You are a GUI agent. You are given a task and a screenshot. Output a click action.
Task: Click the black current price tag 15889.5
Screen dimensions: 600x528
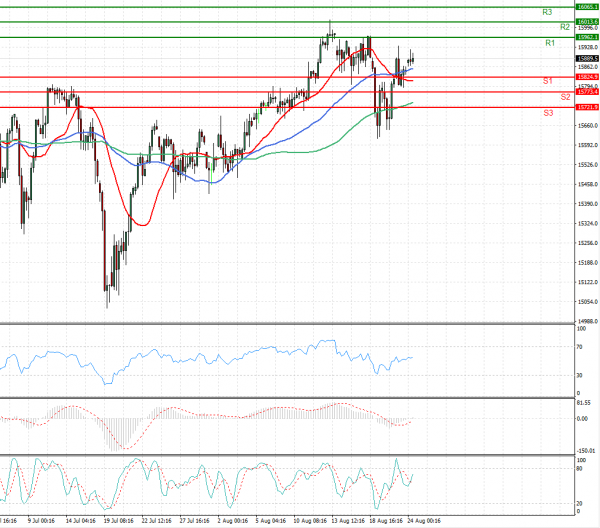tap(587, 59)
